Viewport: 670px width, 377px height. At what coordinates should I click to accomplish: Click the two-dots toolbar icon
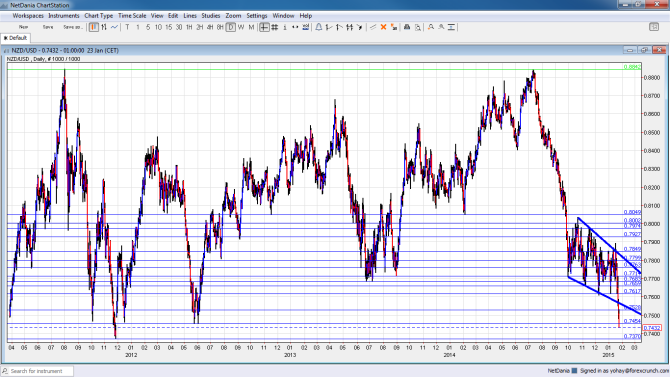(x=295, y=27)
